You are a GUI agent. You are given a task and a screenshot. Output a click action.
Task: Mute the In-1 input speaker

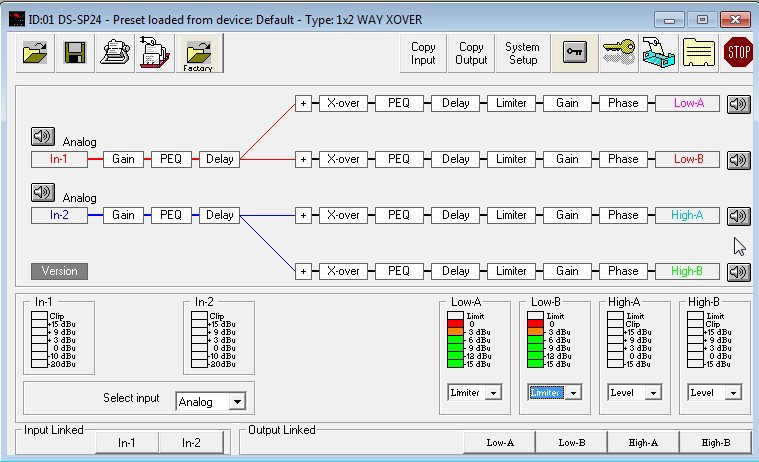(43, 137)
